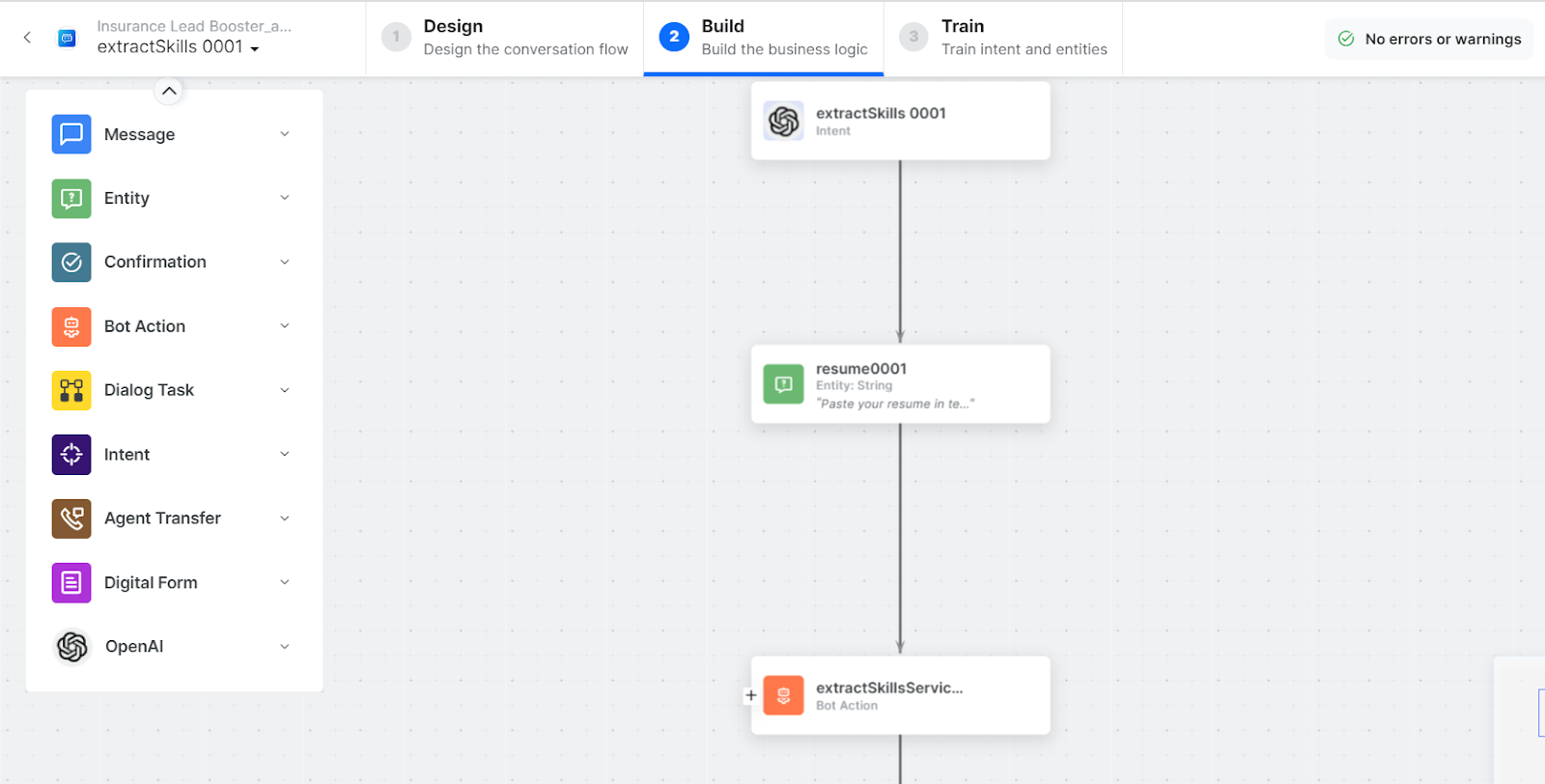1545x784 pixels.
Task: Click the yellow Dialog Task icon
Action: point(71,391)
